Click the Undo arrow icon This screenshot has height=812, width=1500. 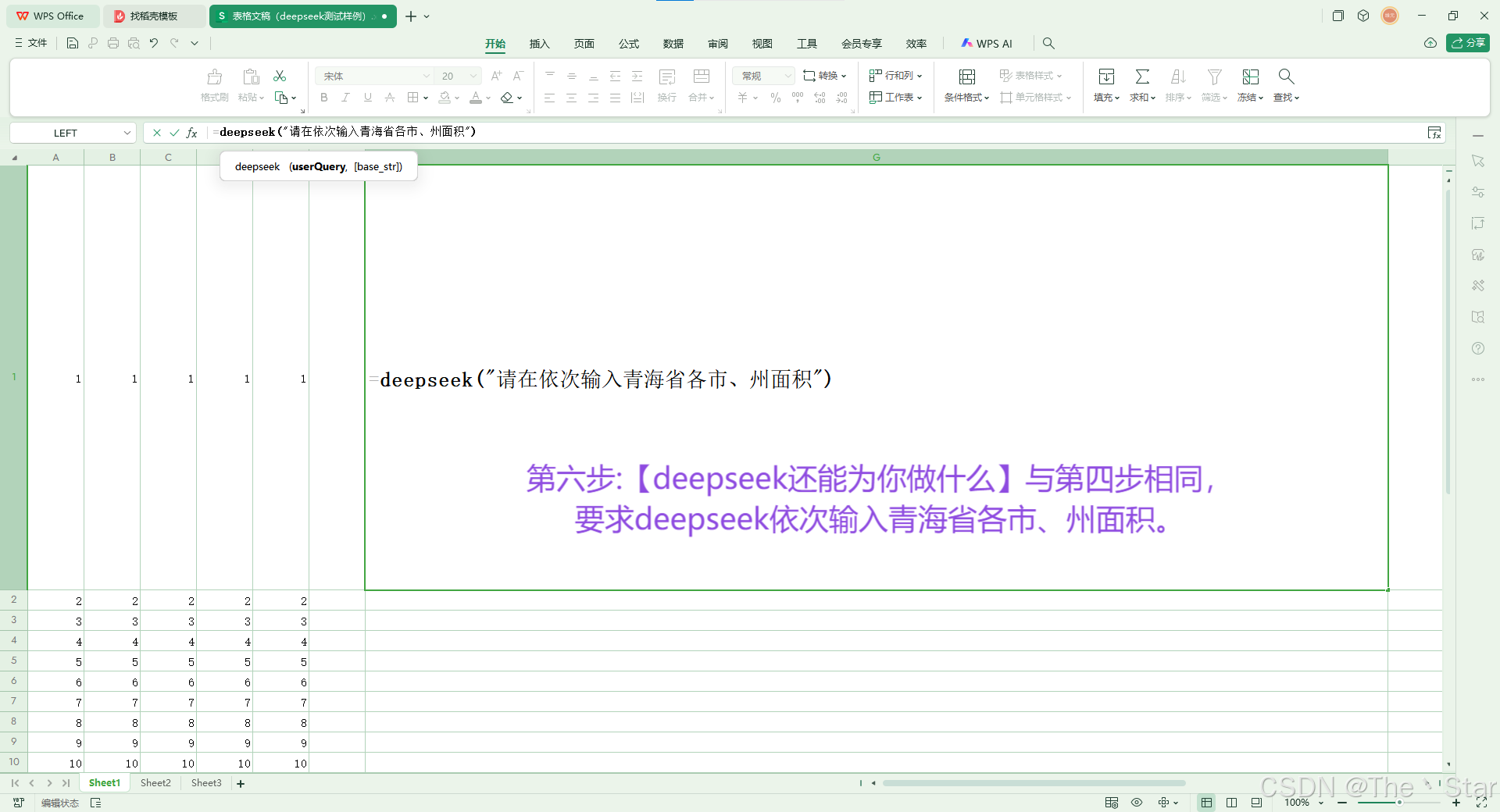click(154, 43)
